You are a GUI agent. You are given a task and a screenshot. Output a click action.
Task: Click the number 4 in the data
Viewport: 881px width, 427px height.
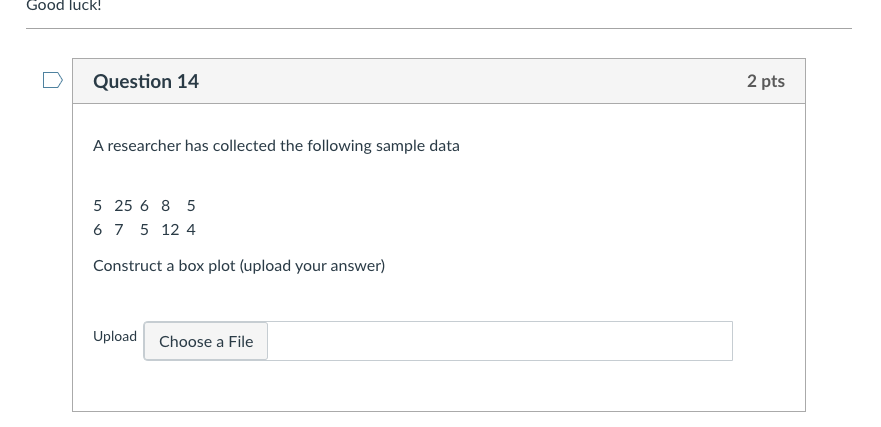point(191,230)
